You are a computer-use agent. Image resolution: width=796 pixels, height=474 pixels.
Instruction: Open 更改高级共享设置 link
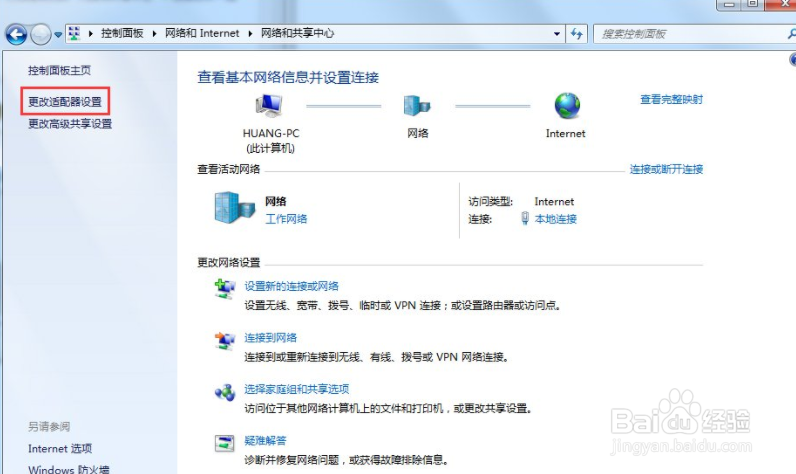(x=70, y=124)
